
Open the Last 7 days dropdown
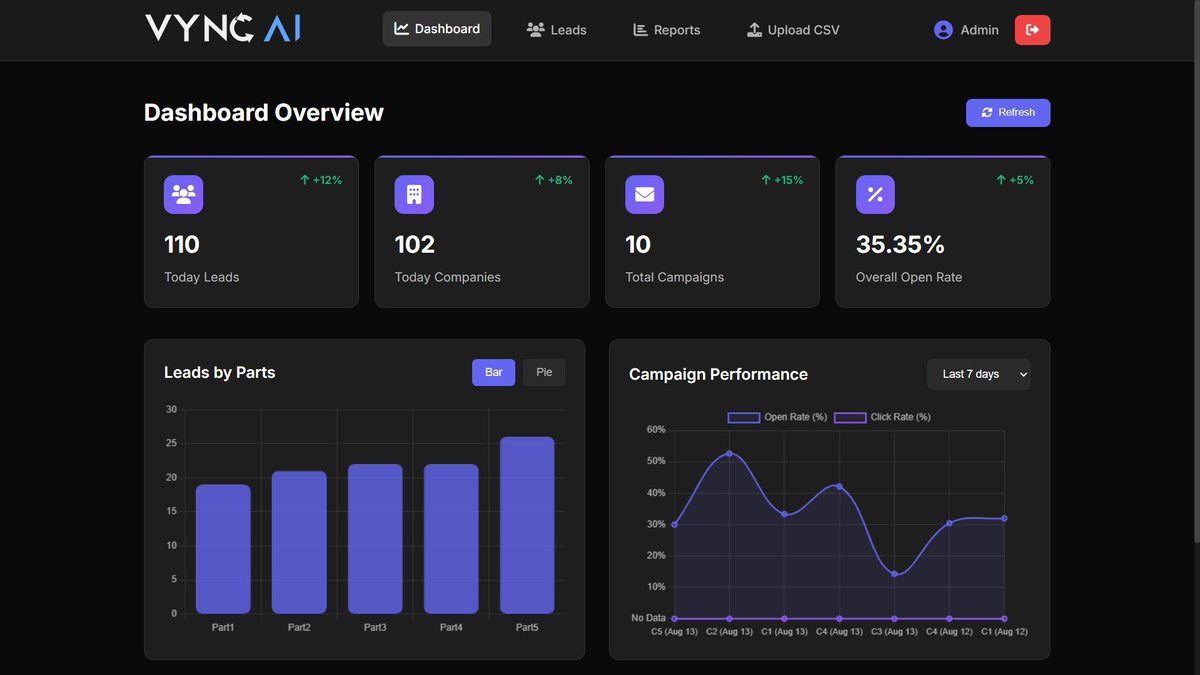tap(979, 374)
